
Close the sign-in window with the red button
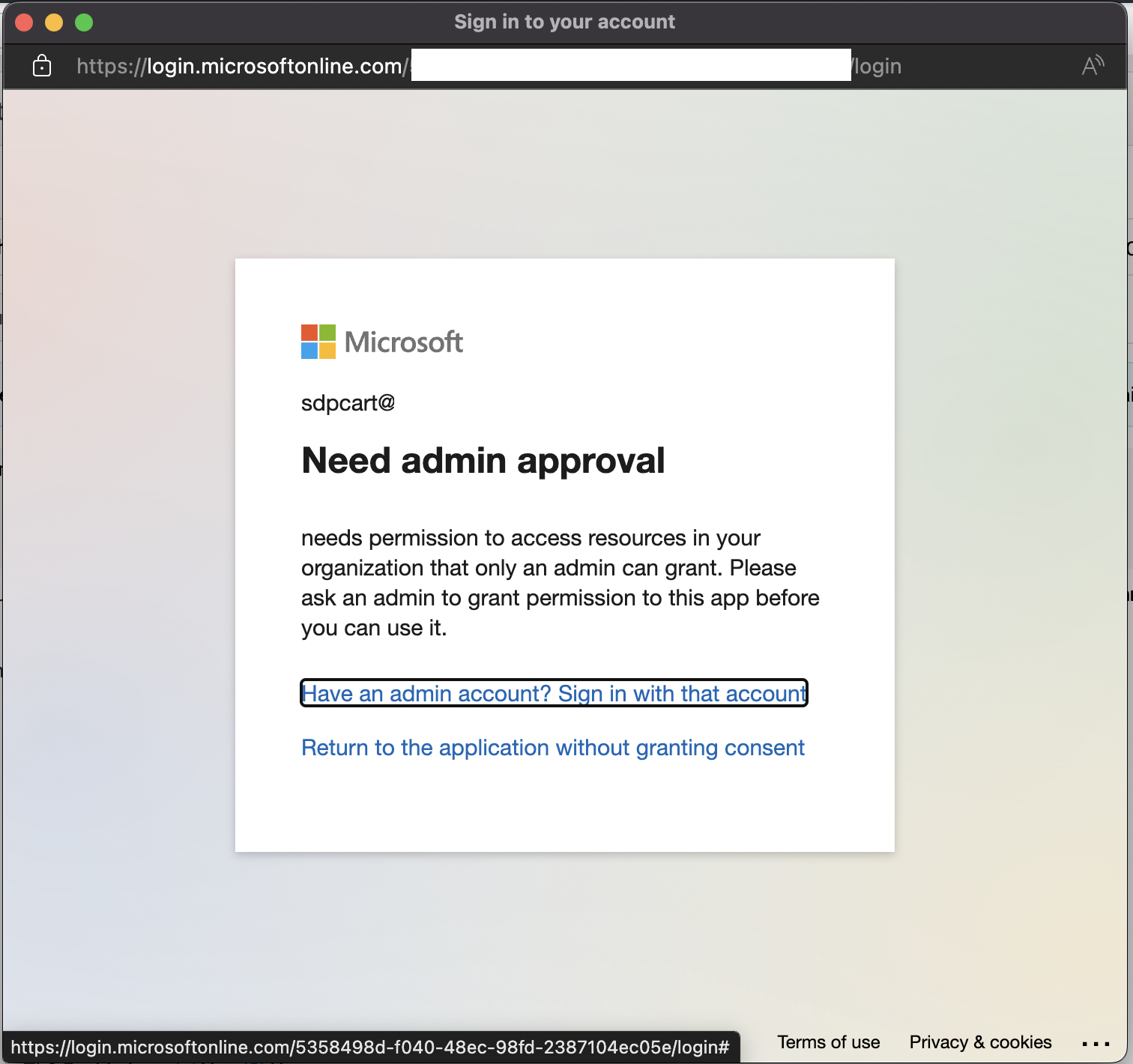coord(24,22)
